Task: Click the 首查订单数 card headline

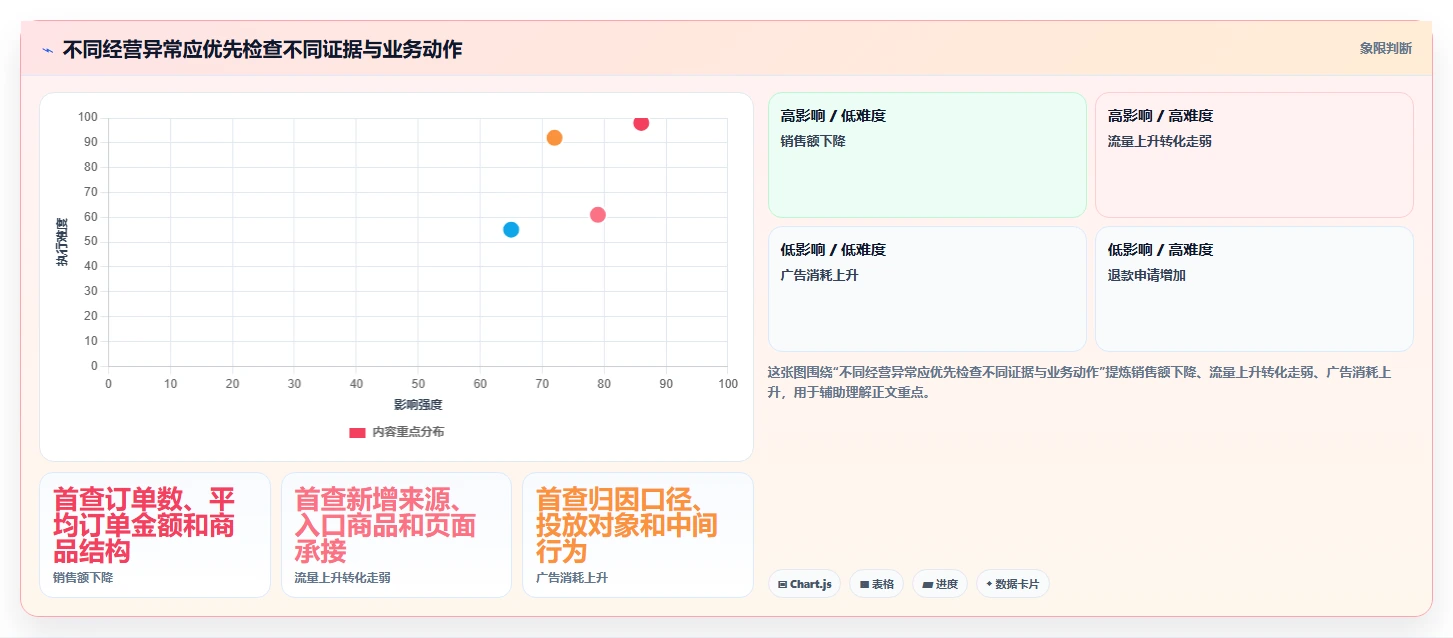Action: [144, 525]
